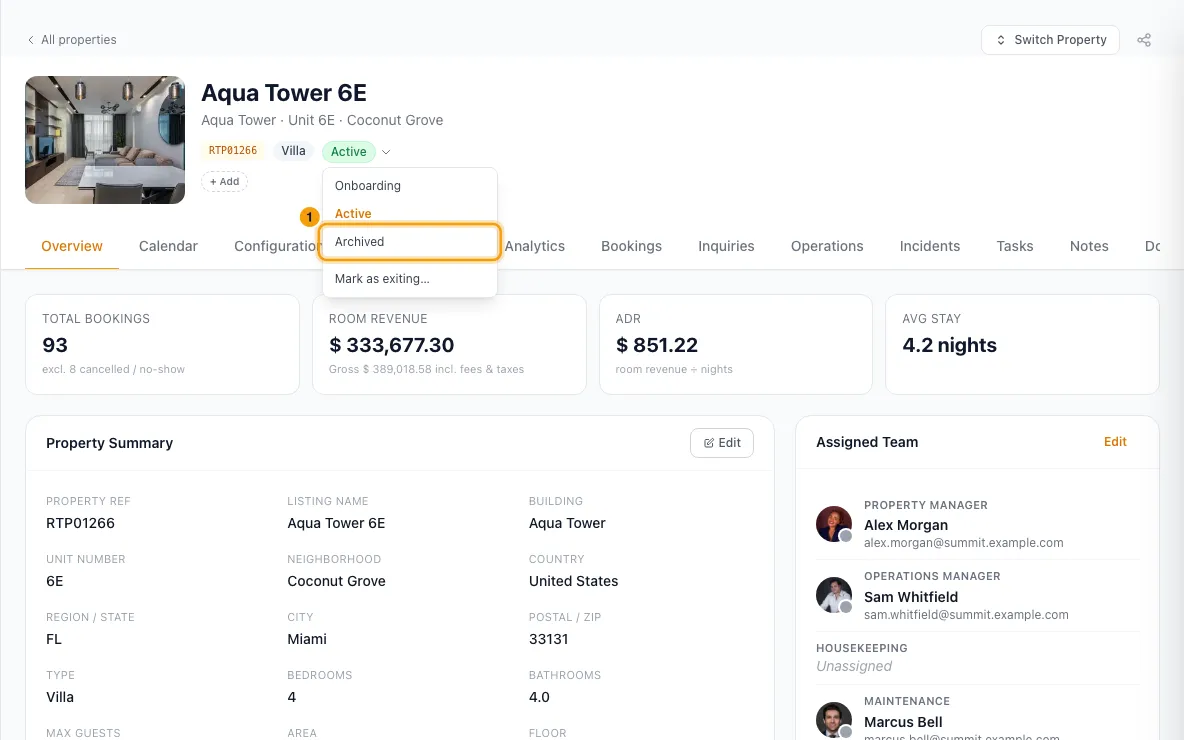Click the orange step 1 marker badge
The width and height of the screenshot is (1184, 740).
coord(309,217)
